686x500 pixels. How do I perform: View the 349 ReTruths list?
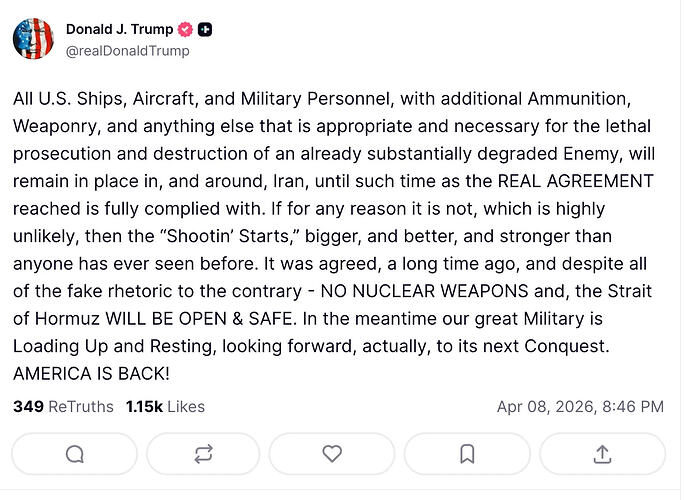pos(62,407)
